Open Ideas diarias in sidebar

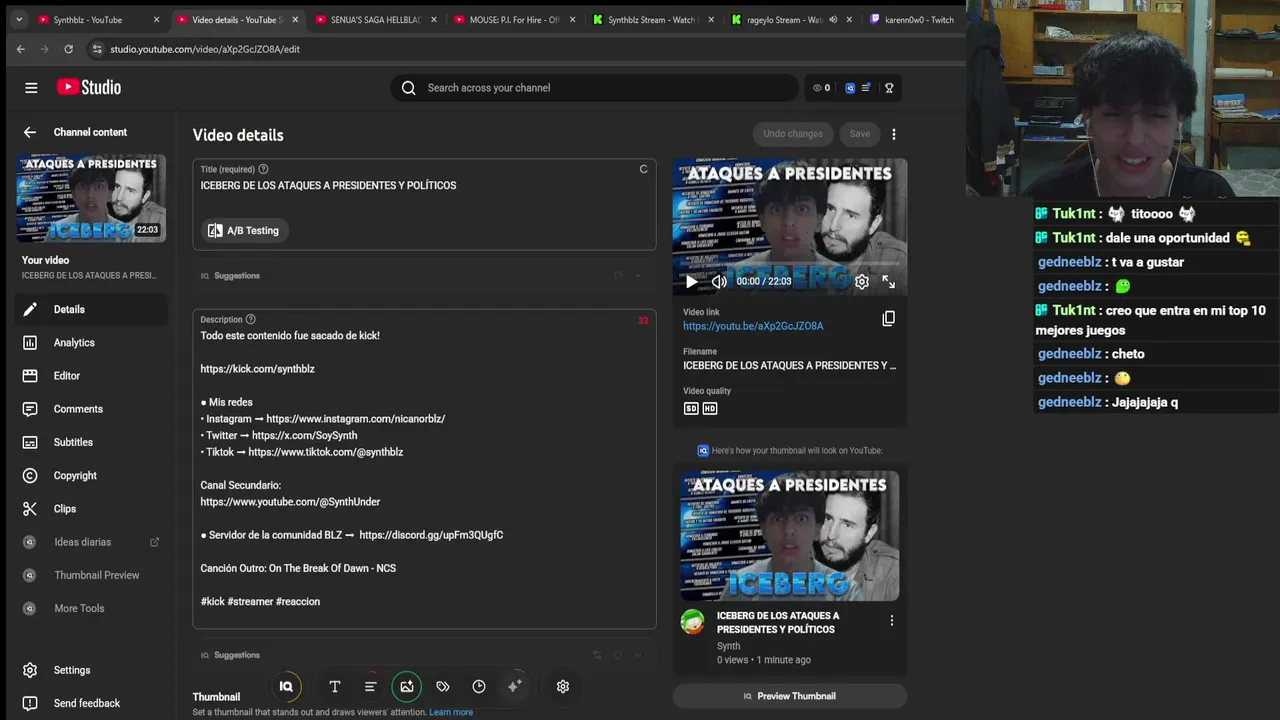click(90, 542)
